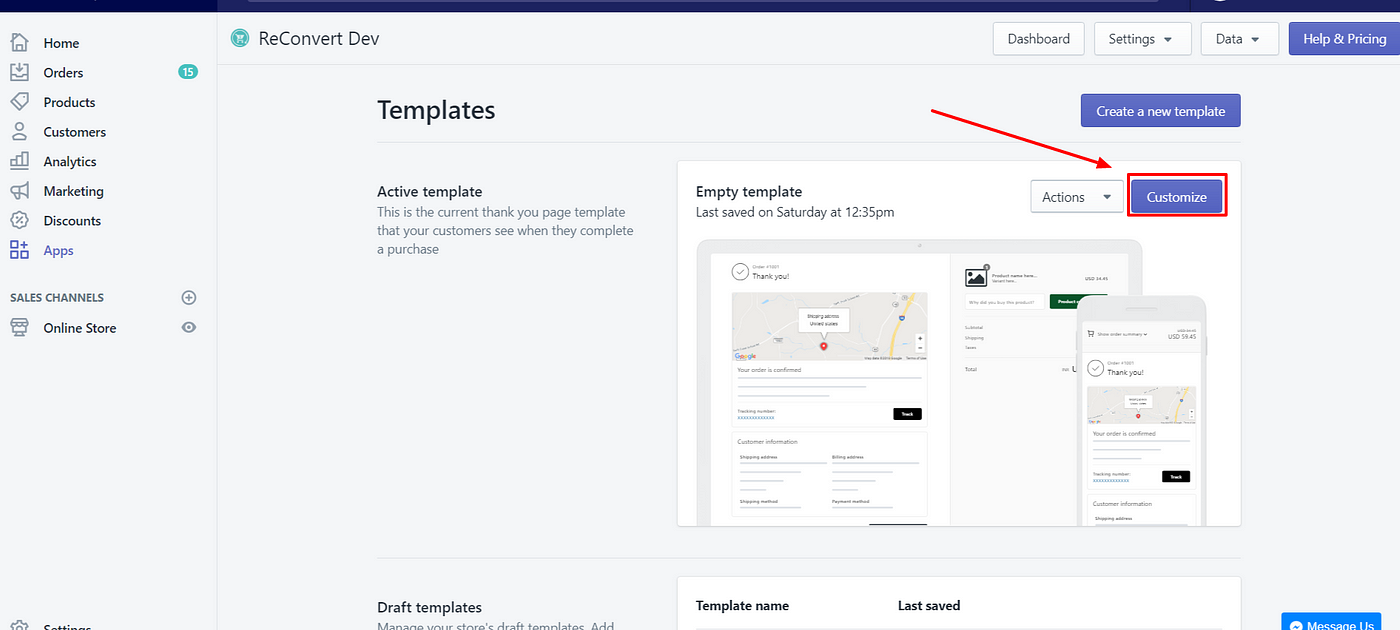
Task: Open Online Store sales channel
Action: (x=79, y=328)
